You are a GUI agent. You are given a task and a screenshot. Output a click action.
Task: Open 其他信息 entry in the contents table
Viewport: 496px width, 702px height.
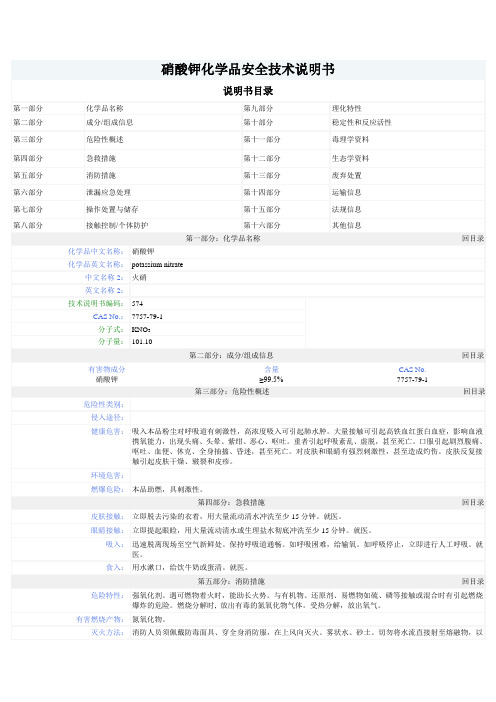tap(346, 225)
